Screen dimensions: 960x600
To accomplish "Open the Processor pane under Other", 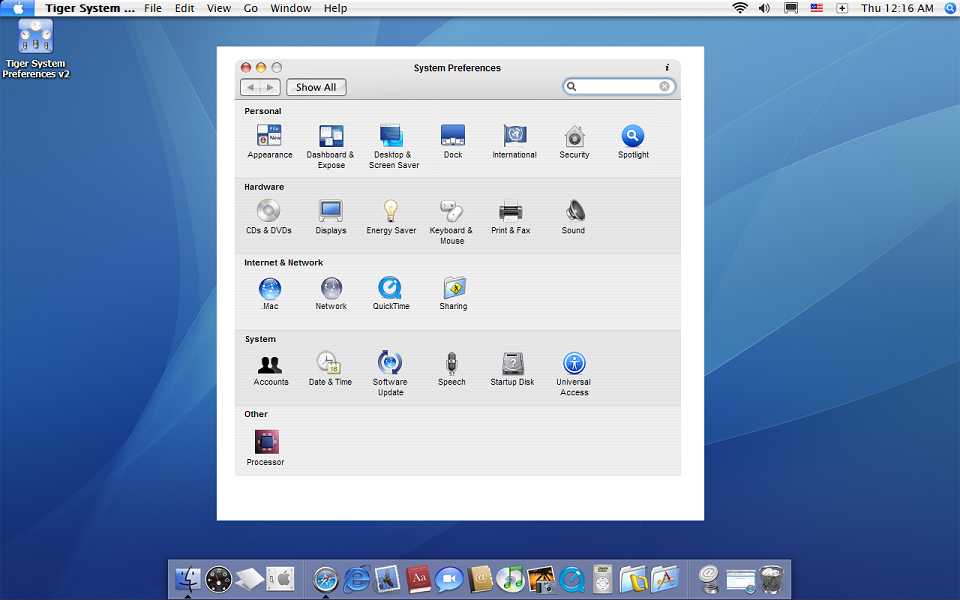I will pos(266,448).
